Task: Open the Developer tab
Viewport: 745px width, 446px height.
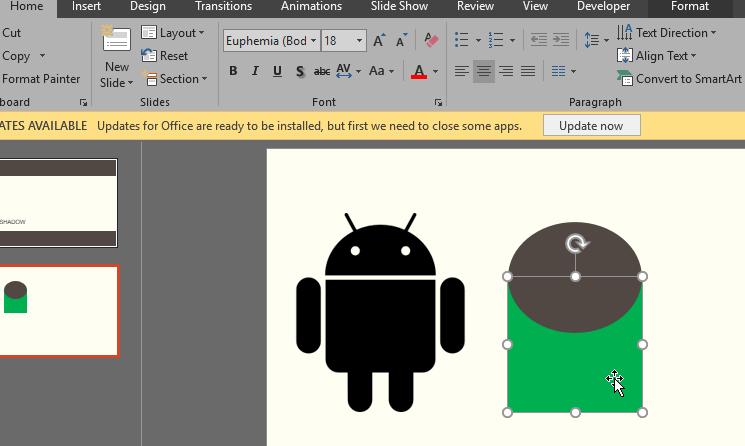Action: coord(603,6)
